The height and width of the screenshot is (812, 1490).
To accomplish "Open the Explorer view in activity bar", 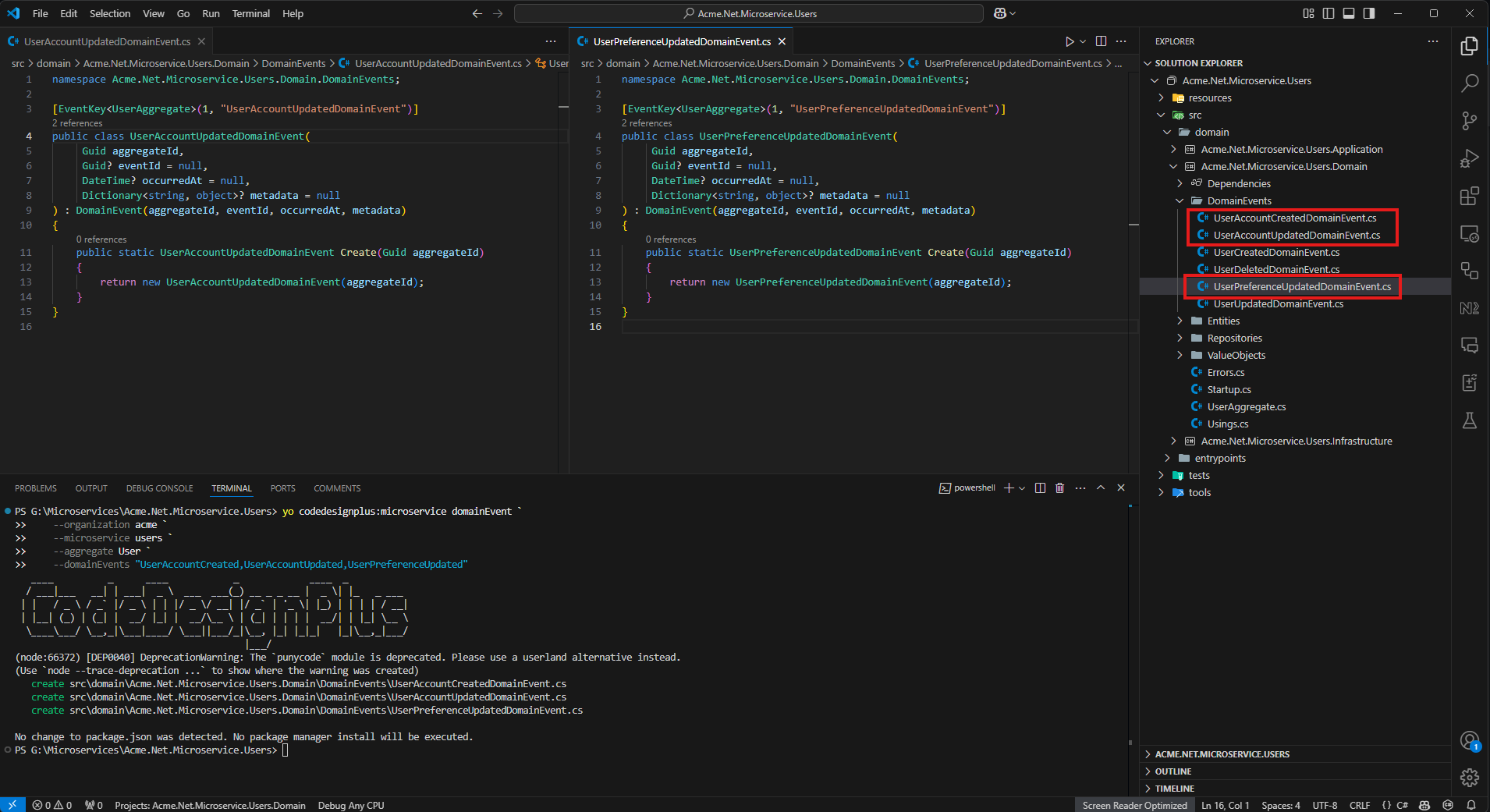I will tap(1470, 46).
